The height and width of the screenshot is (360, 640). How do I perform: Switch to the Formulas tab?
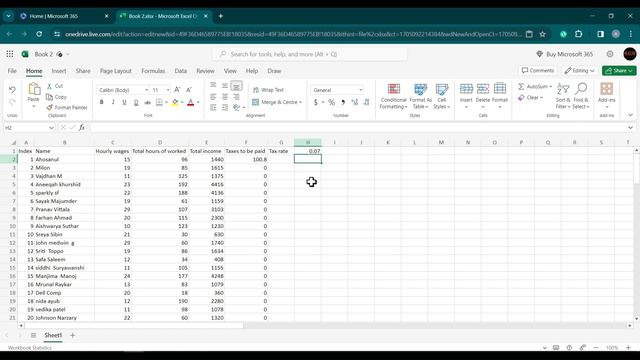click(153, 71)
